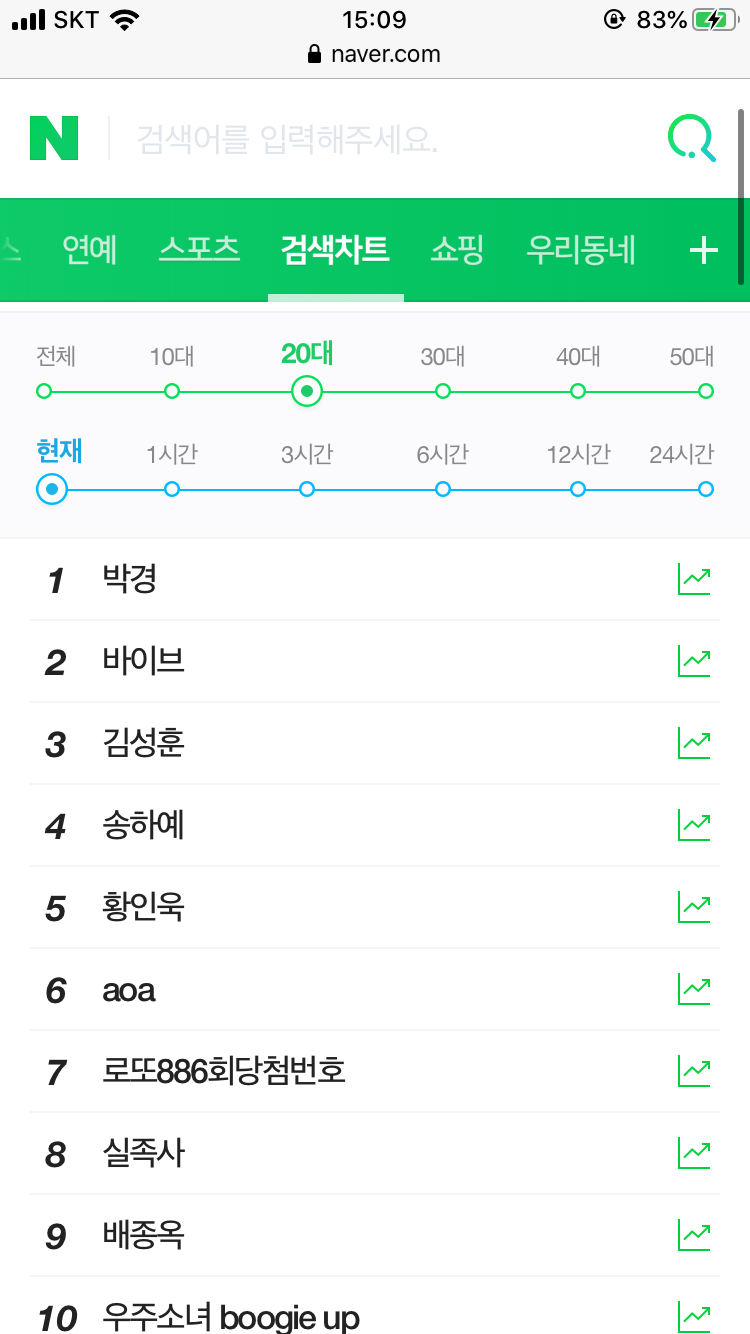
Task: Open the 우리동네 tab
Action: tap(581, 250)
